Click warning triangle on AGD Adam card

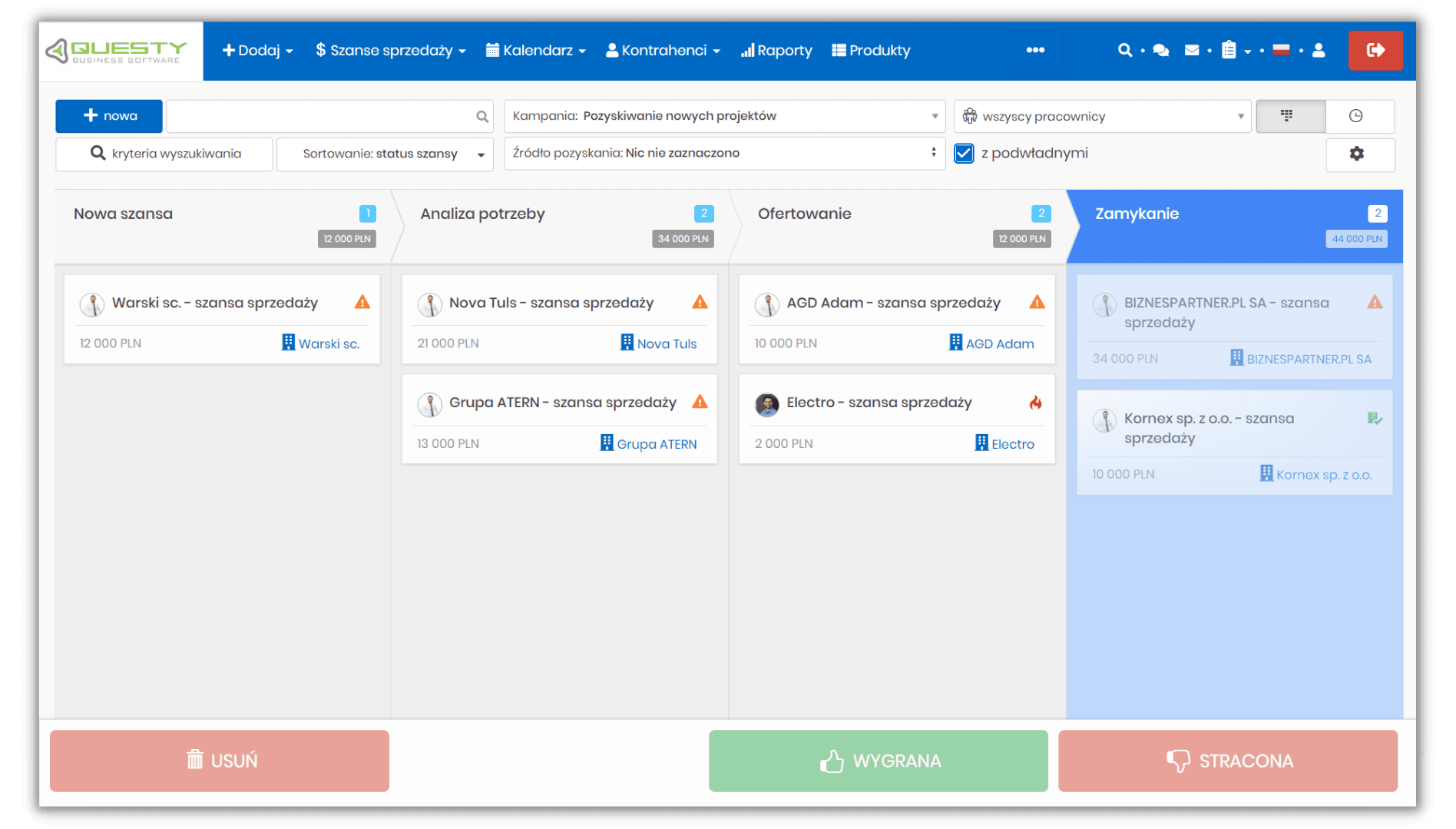coord(1037,302)
